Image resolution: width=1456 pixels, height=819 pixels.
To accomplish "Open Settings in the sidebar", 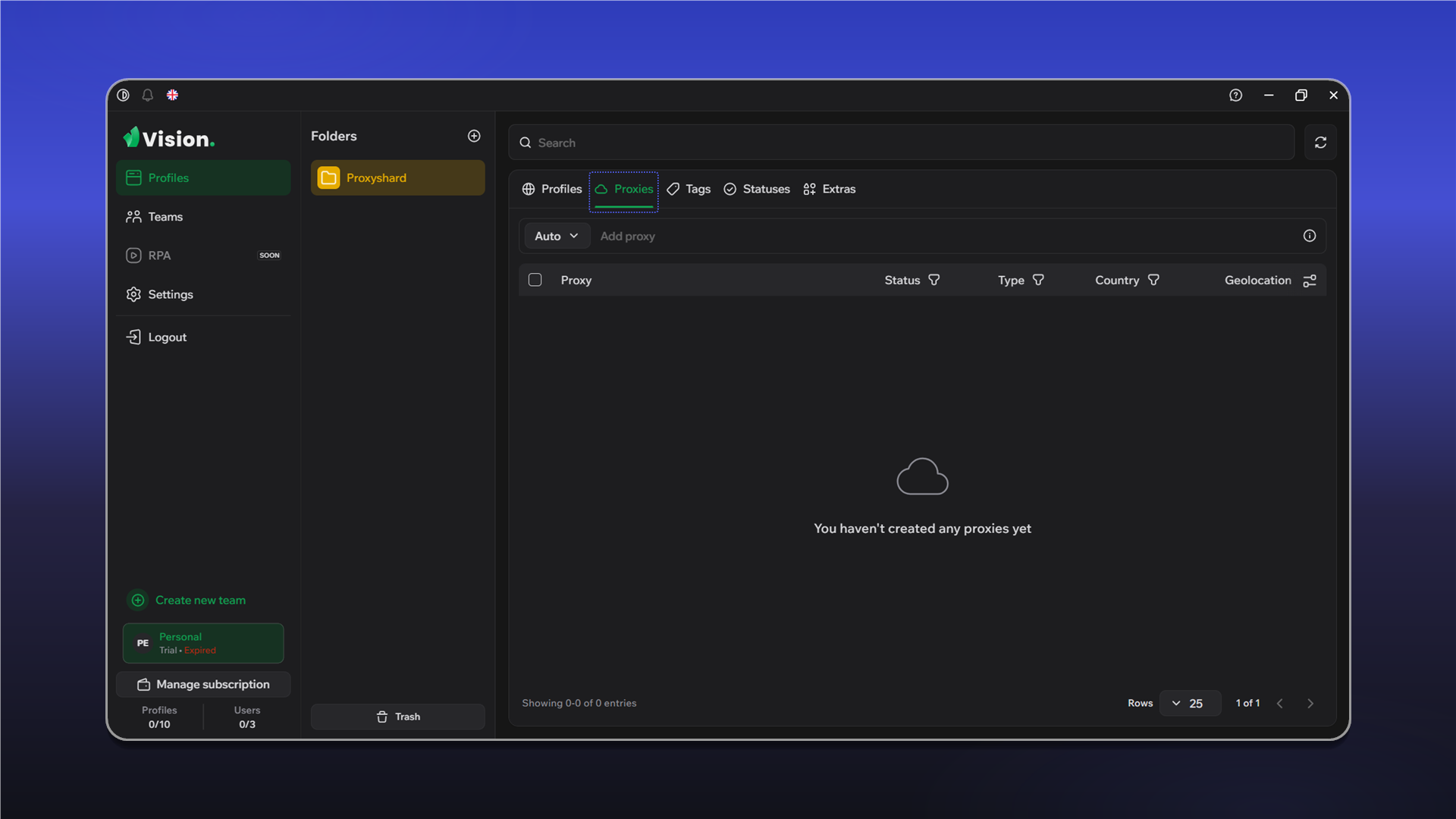I will (203, 294).
